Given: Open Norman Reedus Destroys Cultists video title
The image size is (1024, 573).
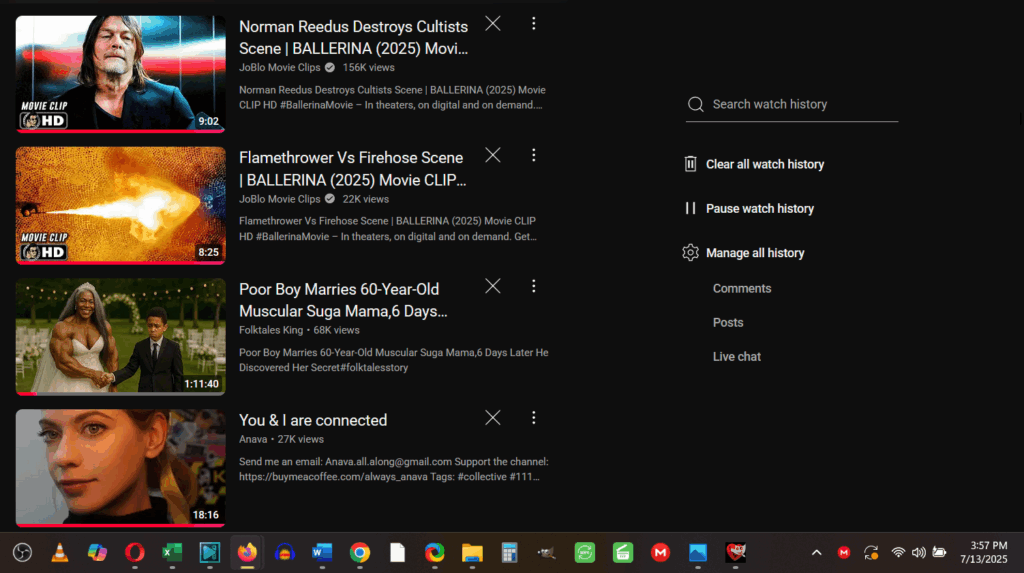Looking at the screenshot, I should (x=353, y=38).
